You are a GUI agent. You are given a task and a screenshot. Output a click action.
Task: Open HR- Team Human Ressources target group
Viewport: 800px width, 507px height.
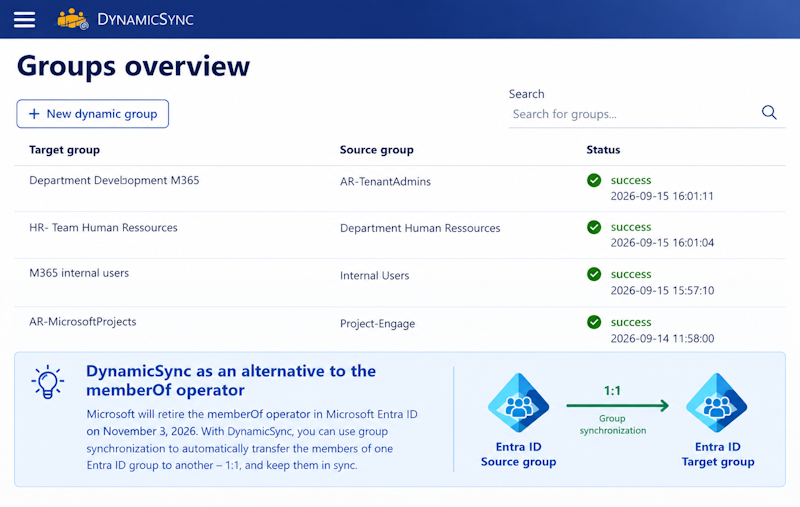tap(103, 227)
